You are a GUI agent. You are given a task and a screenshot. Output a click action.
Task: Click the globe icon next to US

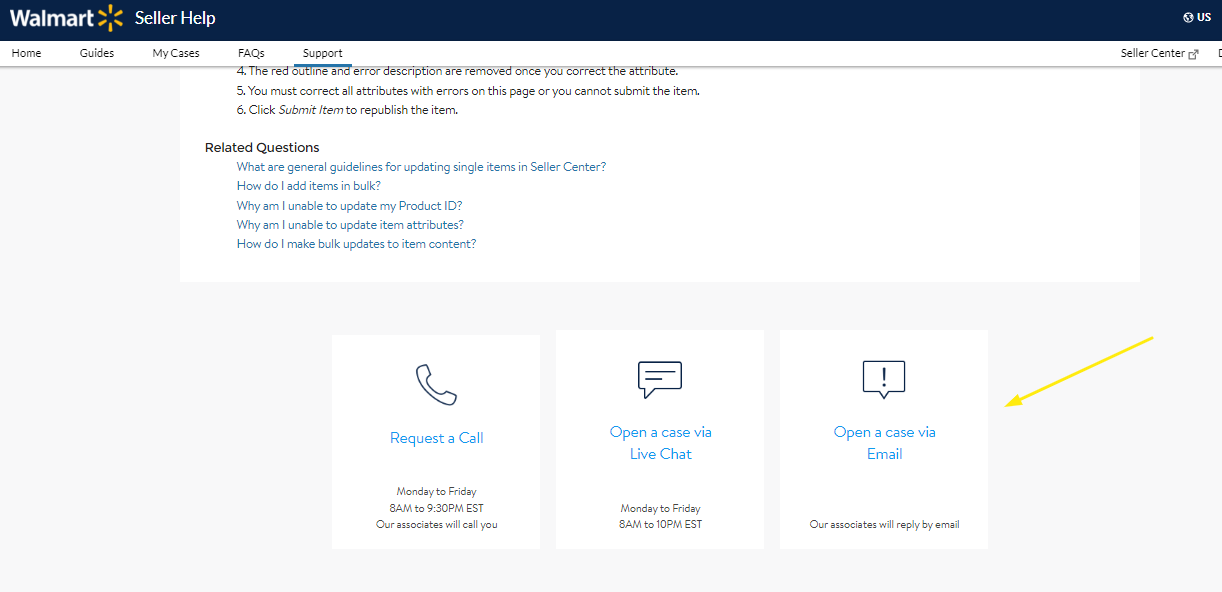1188,17
